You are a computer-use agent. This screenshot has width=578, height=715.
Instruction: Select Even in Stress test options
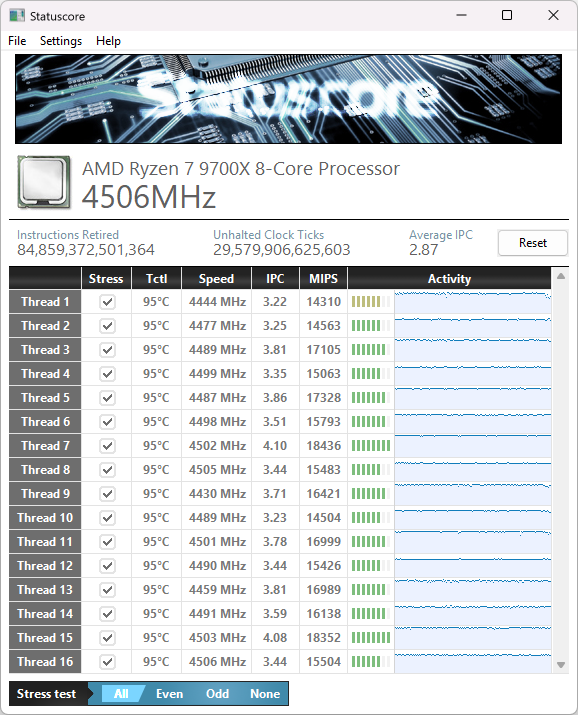[170, 694]
